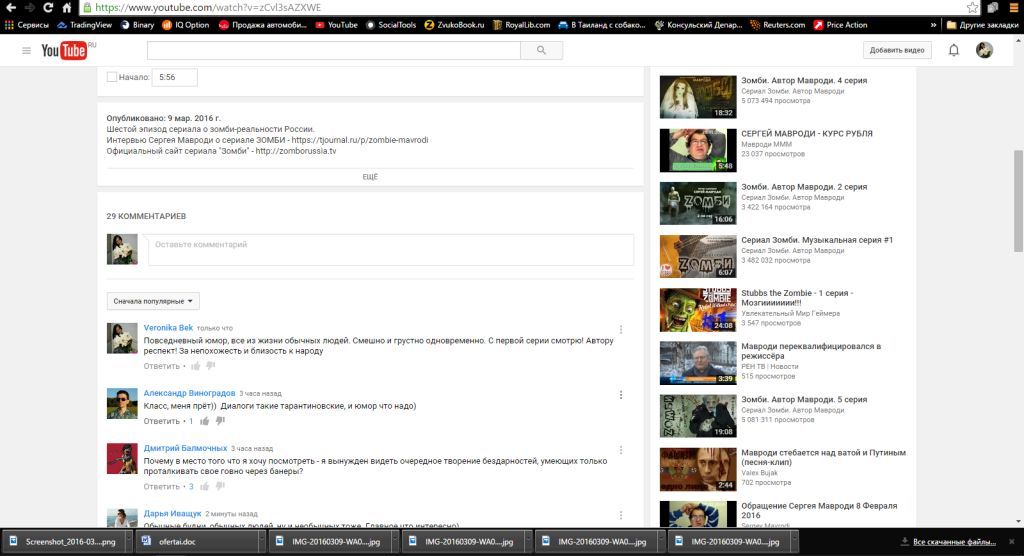Toggle the Начало start-time checkbox
Screen dimensions: 1024x556
click(112, 77)
